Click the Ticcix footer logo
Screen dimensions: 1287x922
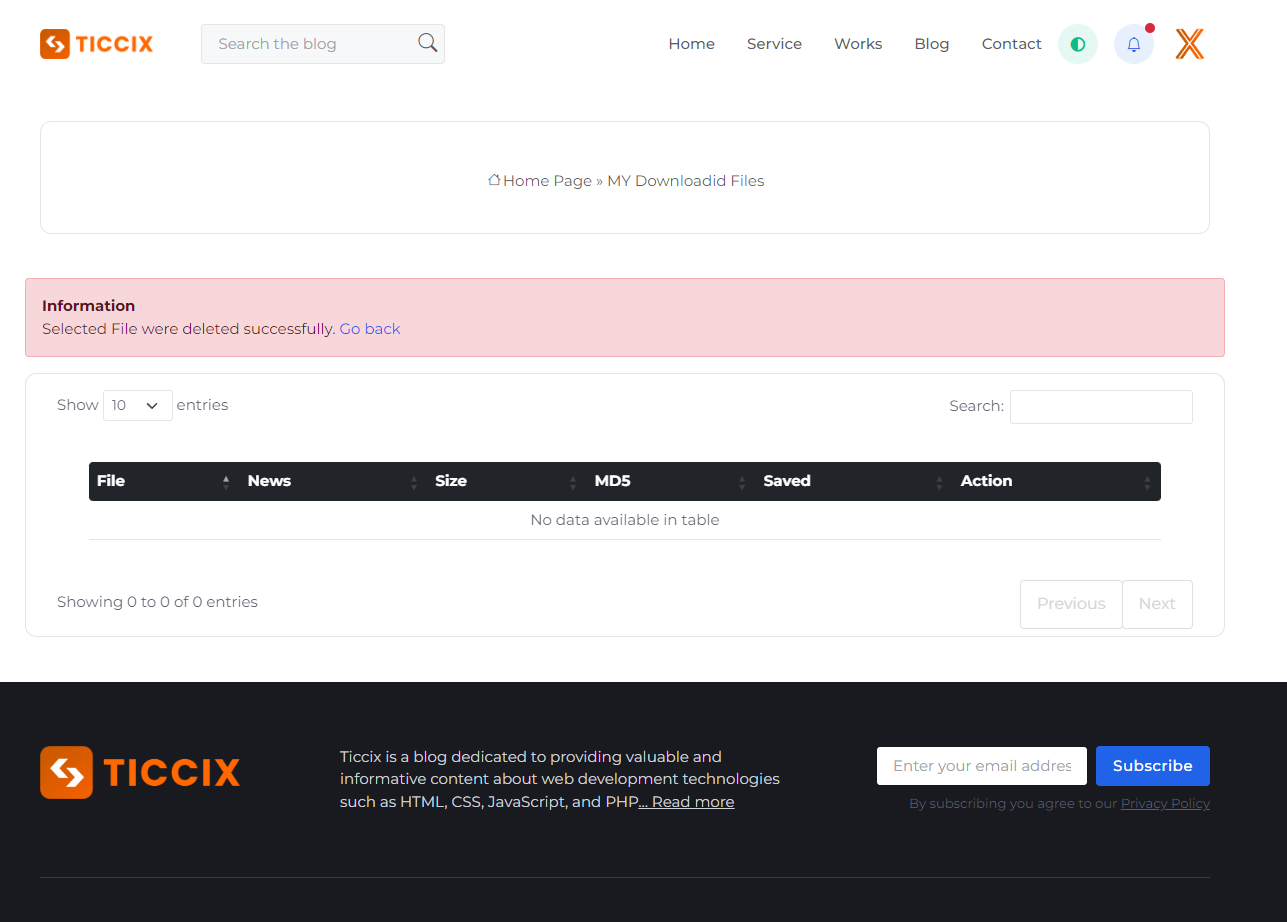140,772
